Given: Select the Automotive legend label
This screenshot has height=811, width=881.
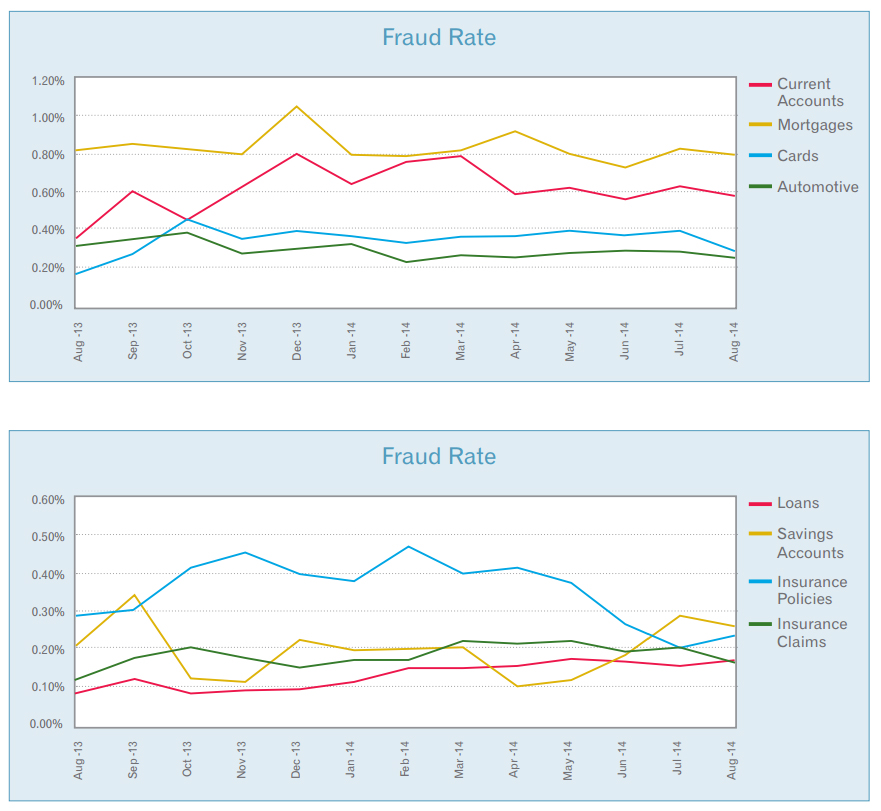Looking at the screenshot, I should pyautogui.click(x=817, y=187).
